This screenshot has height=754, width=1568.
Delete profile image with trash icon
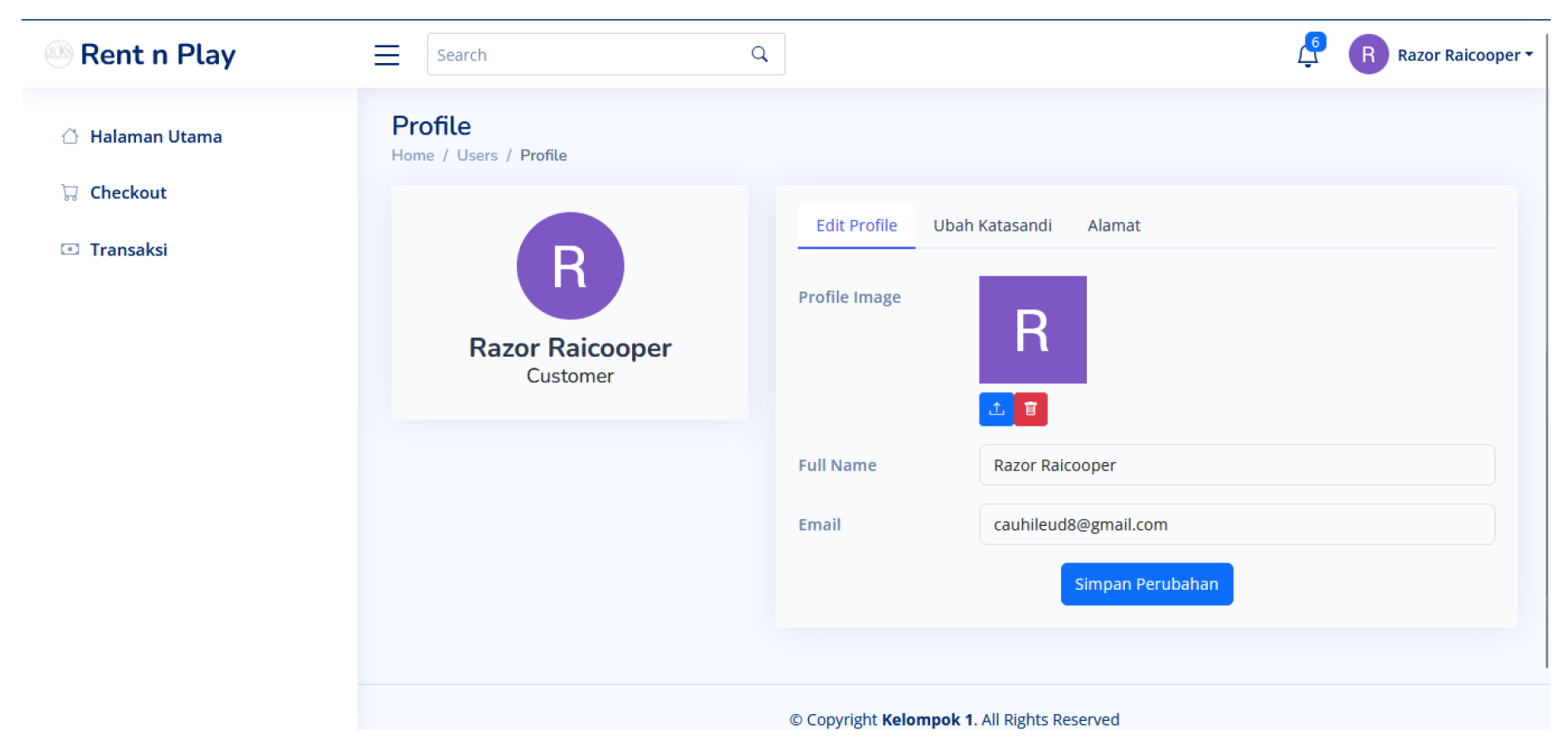click(1030, 409)
